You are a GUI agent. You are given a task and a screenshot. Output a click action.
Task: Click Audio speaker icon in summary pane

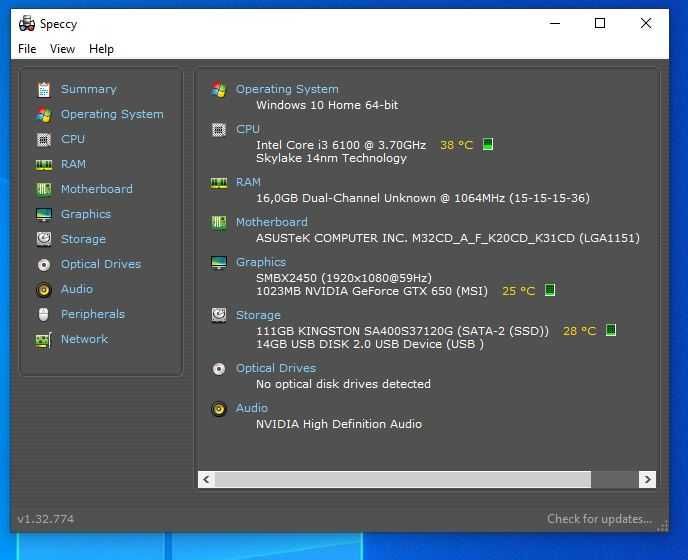[219, 409]
